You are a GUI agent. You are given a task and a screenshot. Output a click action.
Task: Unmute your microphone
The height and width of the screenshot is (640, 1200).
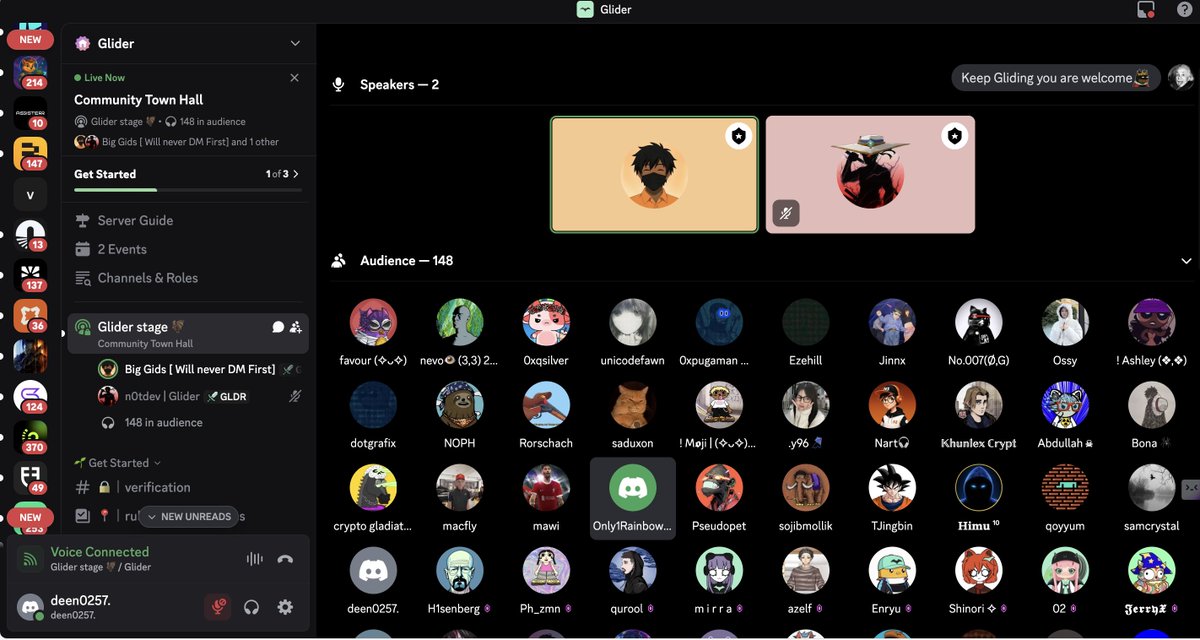[x=218, y=607]
